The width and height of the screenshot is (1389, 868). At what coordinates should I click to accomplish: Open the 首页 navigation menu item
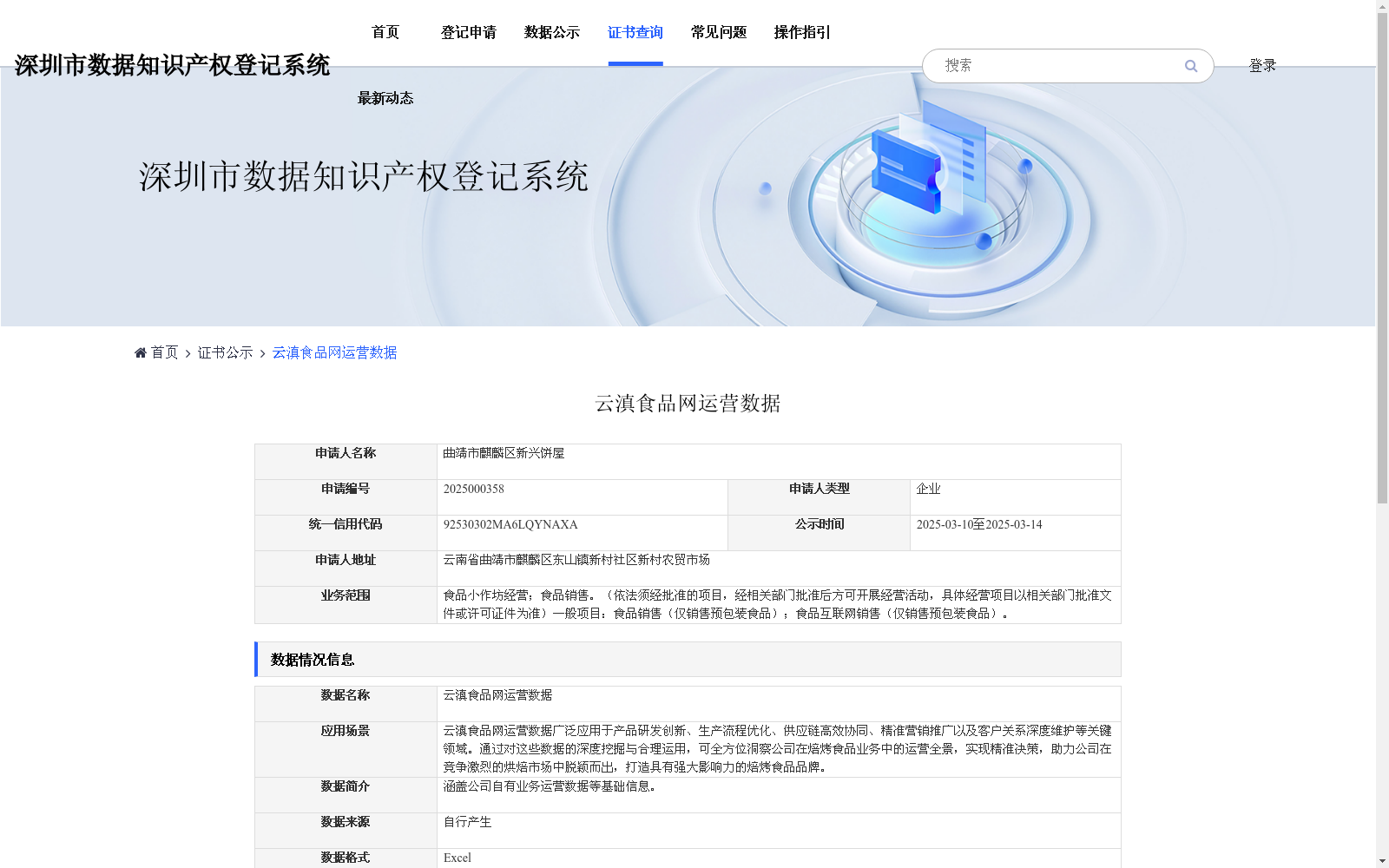point(385,32)
